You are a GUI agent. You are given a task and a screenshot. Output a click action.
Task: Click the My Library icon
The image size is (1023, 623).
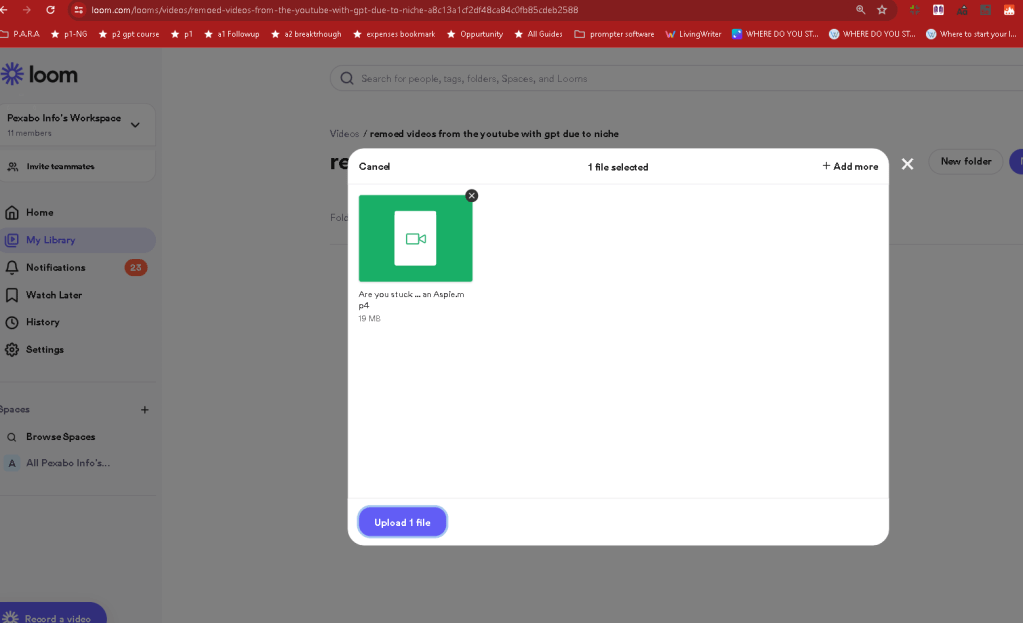tap(12, 240)
